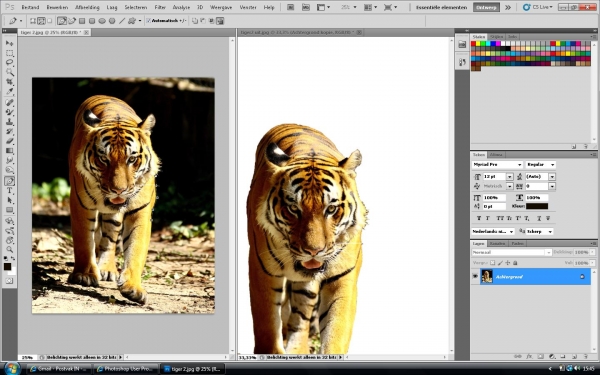This screenshot has height=375, width=600.
Task: Toggle lock position icon in Lagen panel
Action: (508, 263)
